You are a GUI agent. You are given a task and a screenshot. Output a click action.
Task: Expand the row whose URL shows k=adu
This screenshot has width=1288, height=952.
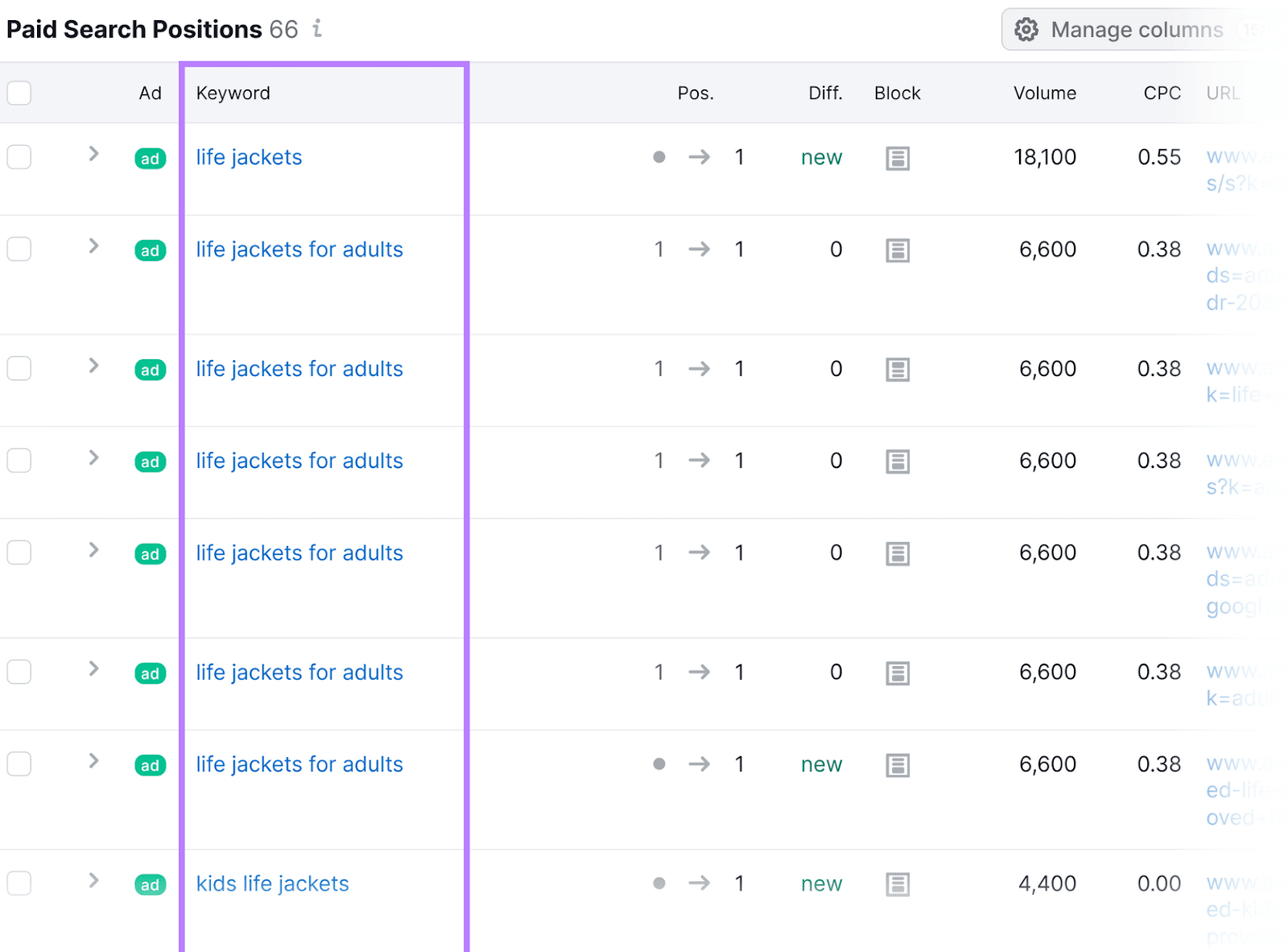click(x=93, y=668)
